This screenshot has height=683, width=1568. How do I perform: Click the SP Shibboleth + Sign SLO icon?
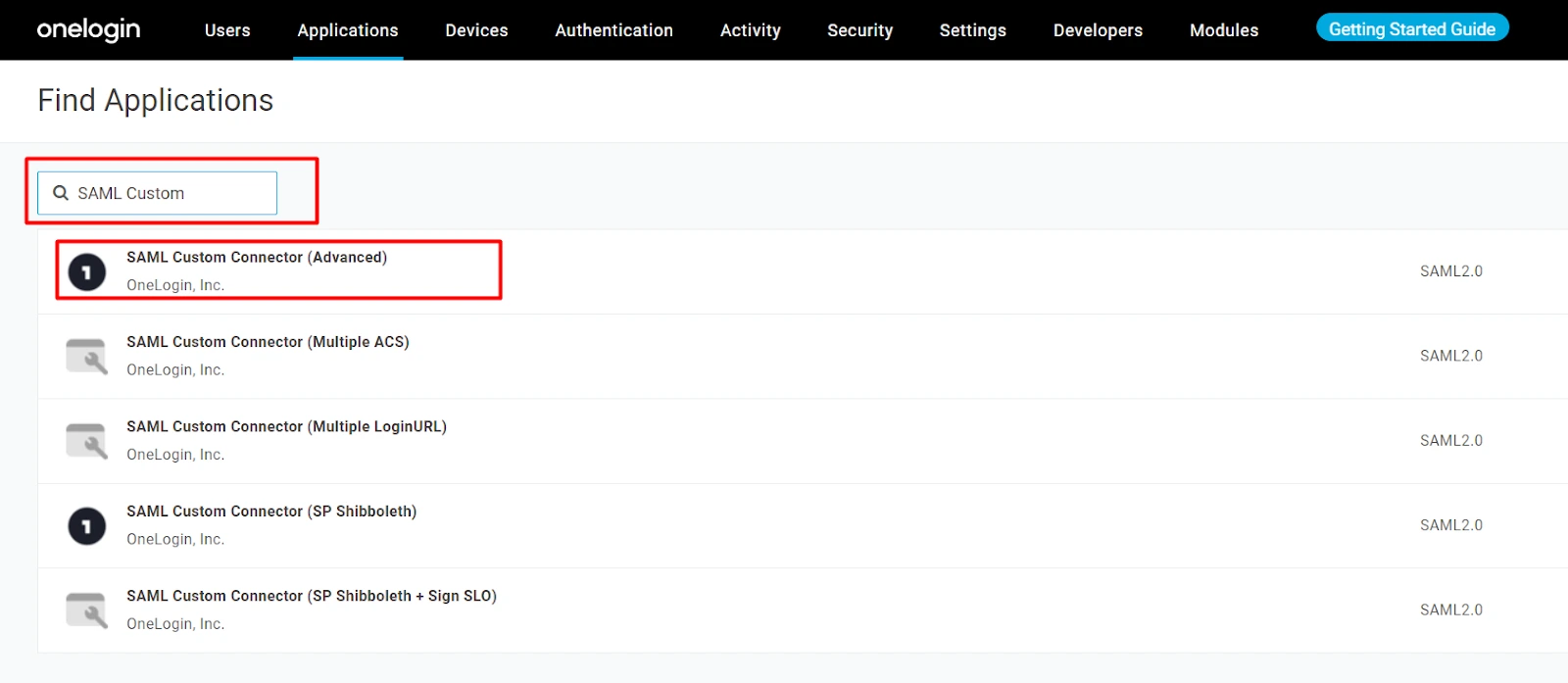(86, 610)
